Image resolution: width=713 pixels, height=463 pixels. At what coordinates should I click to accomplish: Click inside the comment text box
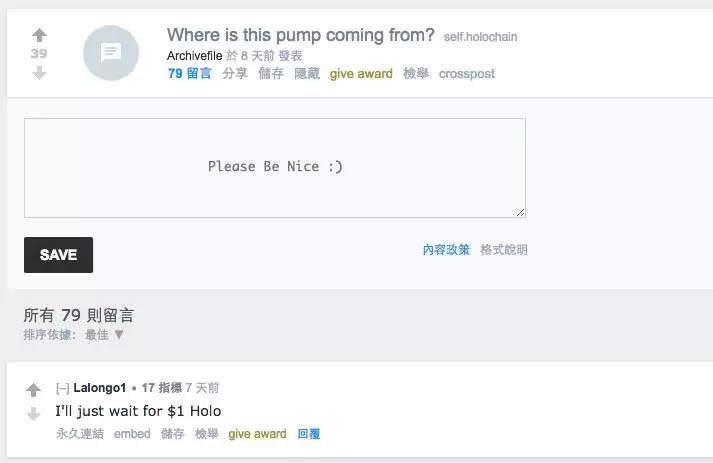click(275, 167)
